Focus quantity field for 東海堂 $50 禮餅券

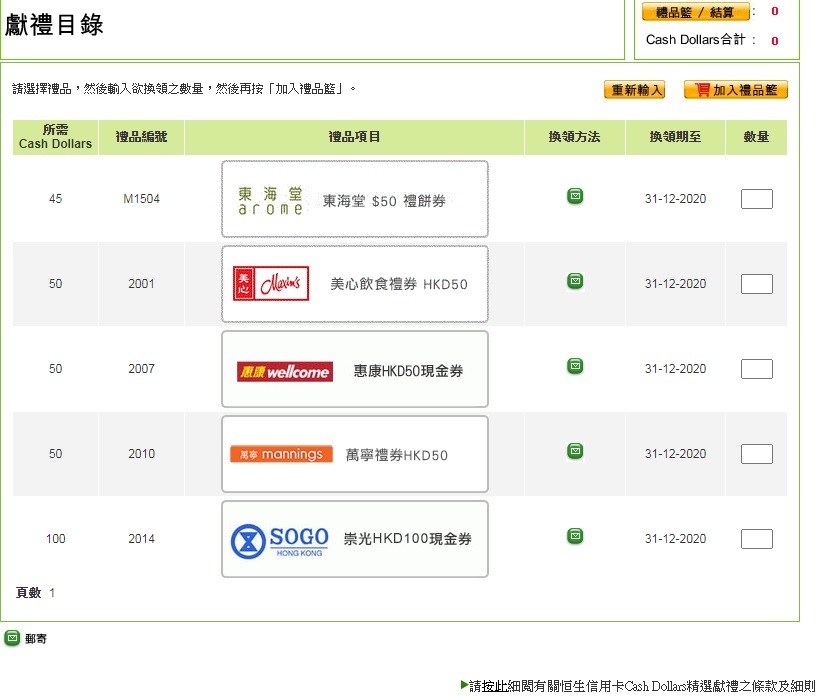click(x=756, y=199)
